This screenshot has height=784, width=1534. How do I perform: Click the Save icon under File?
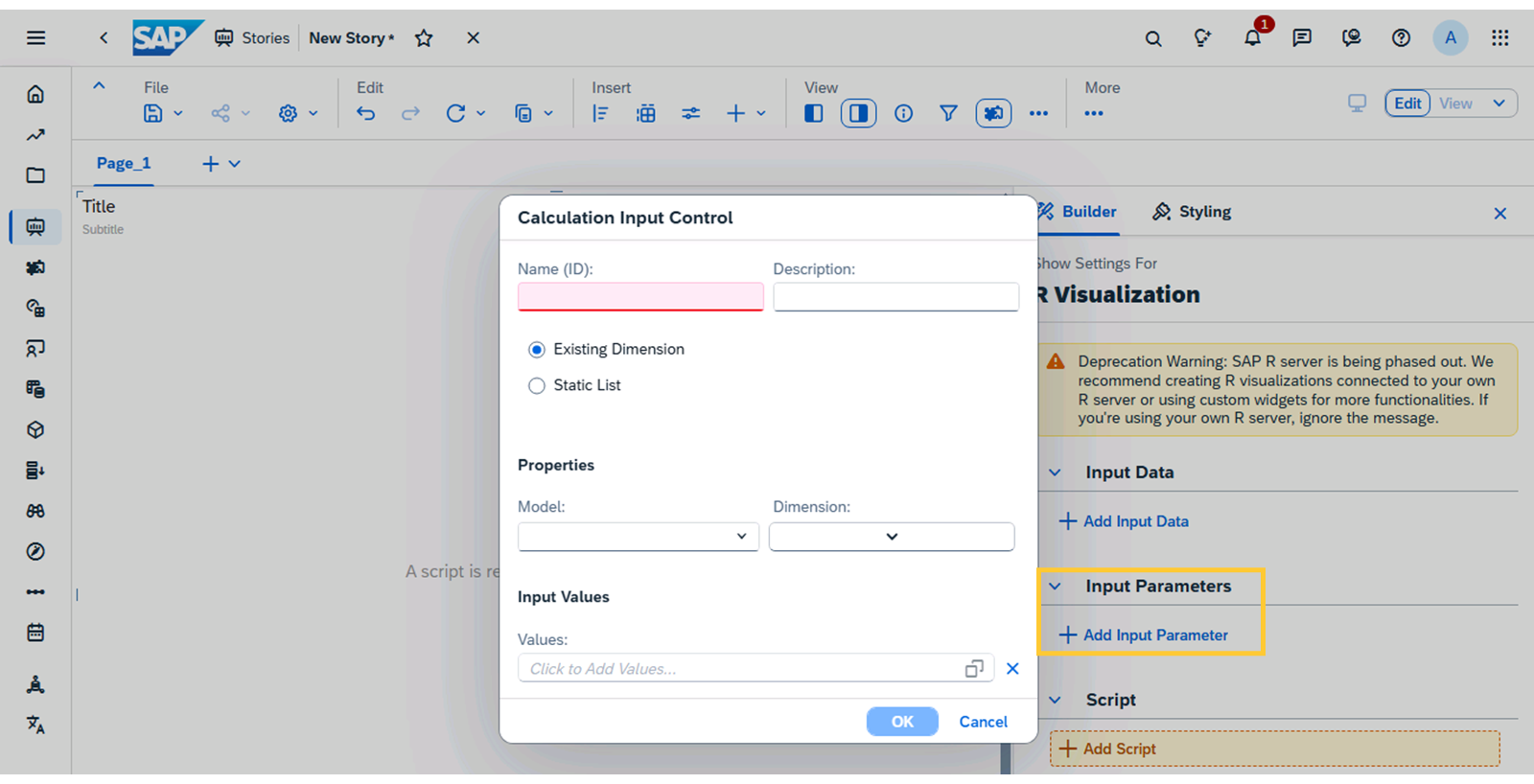152,113
